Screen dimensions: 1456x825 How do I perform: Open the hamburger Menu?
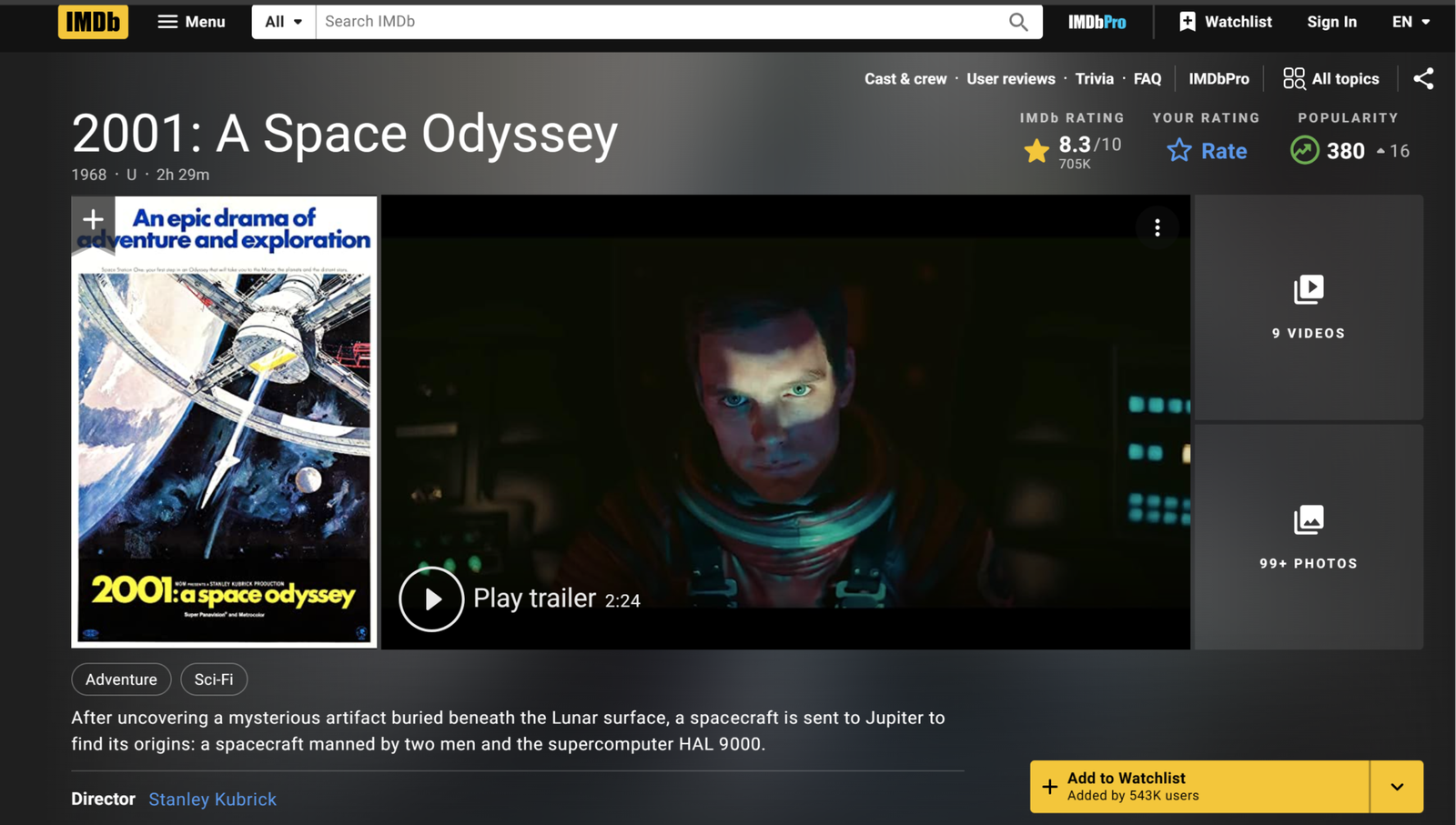(191, 22)
